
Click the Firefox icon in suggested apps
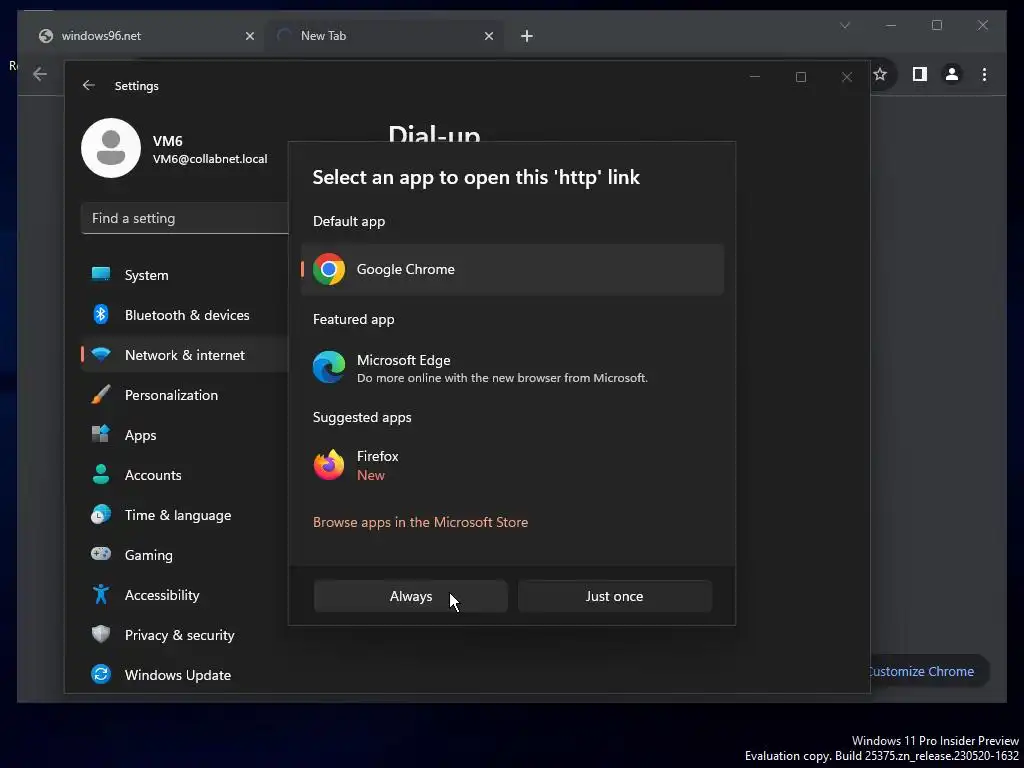pos(329,465)
